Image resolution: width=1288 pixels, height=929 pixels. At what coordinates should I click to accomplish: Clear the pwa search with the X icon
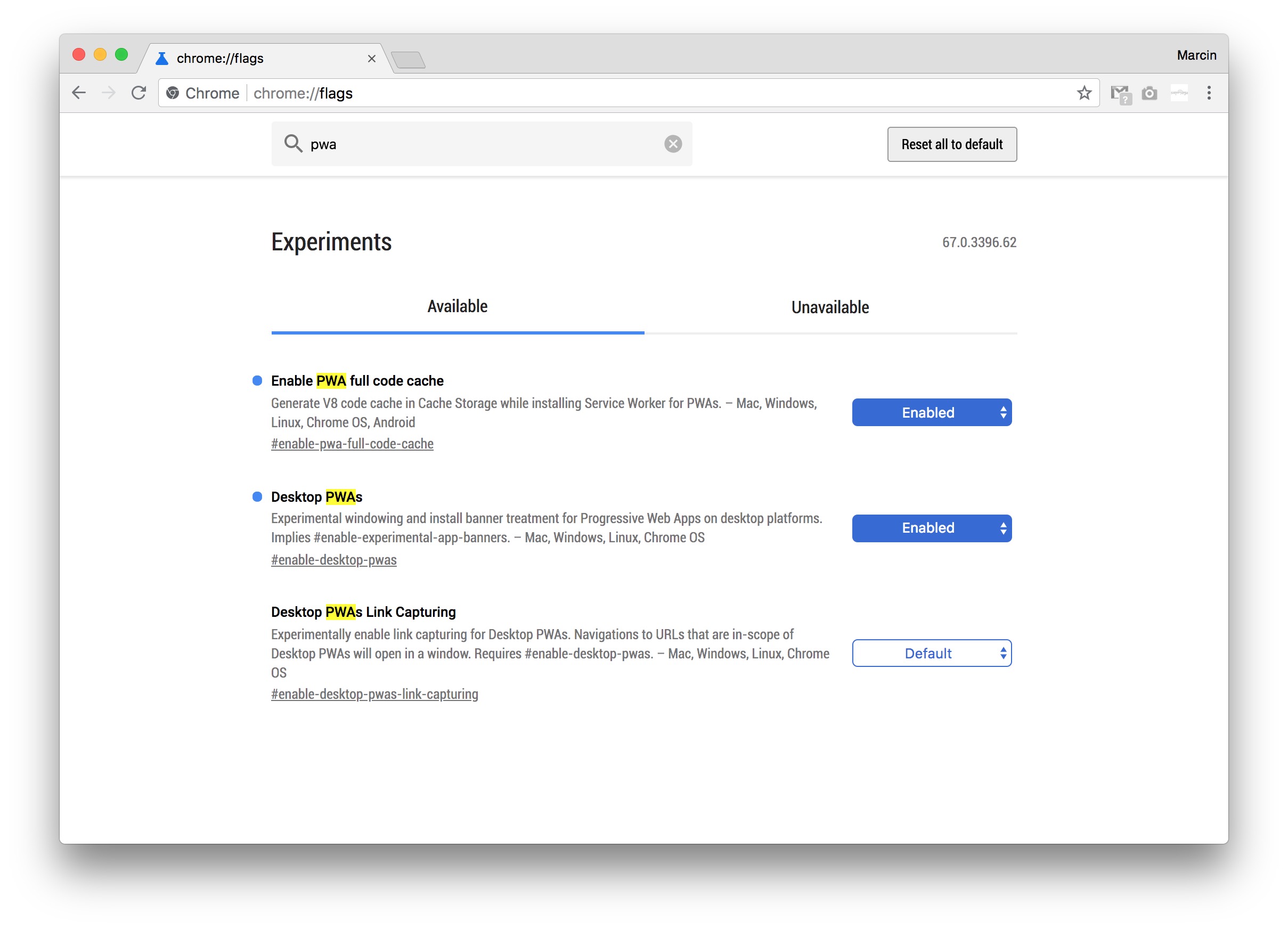coord(673,144)
